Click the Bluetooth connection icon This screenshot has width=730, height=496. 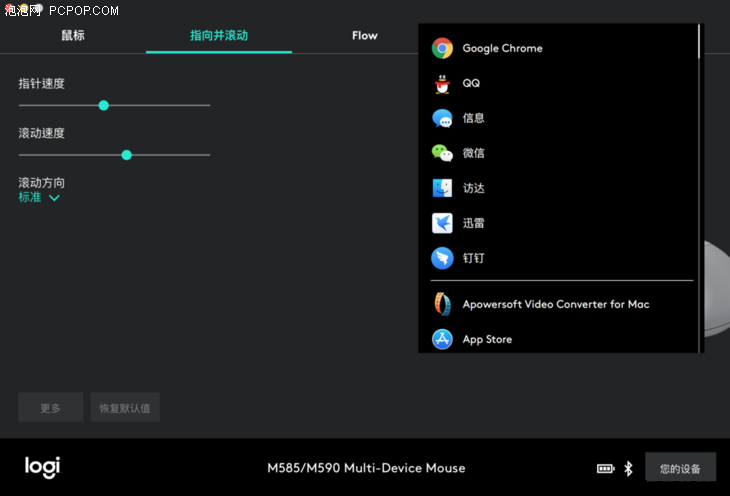(628, 468)
